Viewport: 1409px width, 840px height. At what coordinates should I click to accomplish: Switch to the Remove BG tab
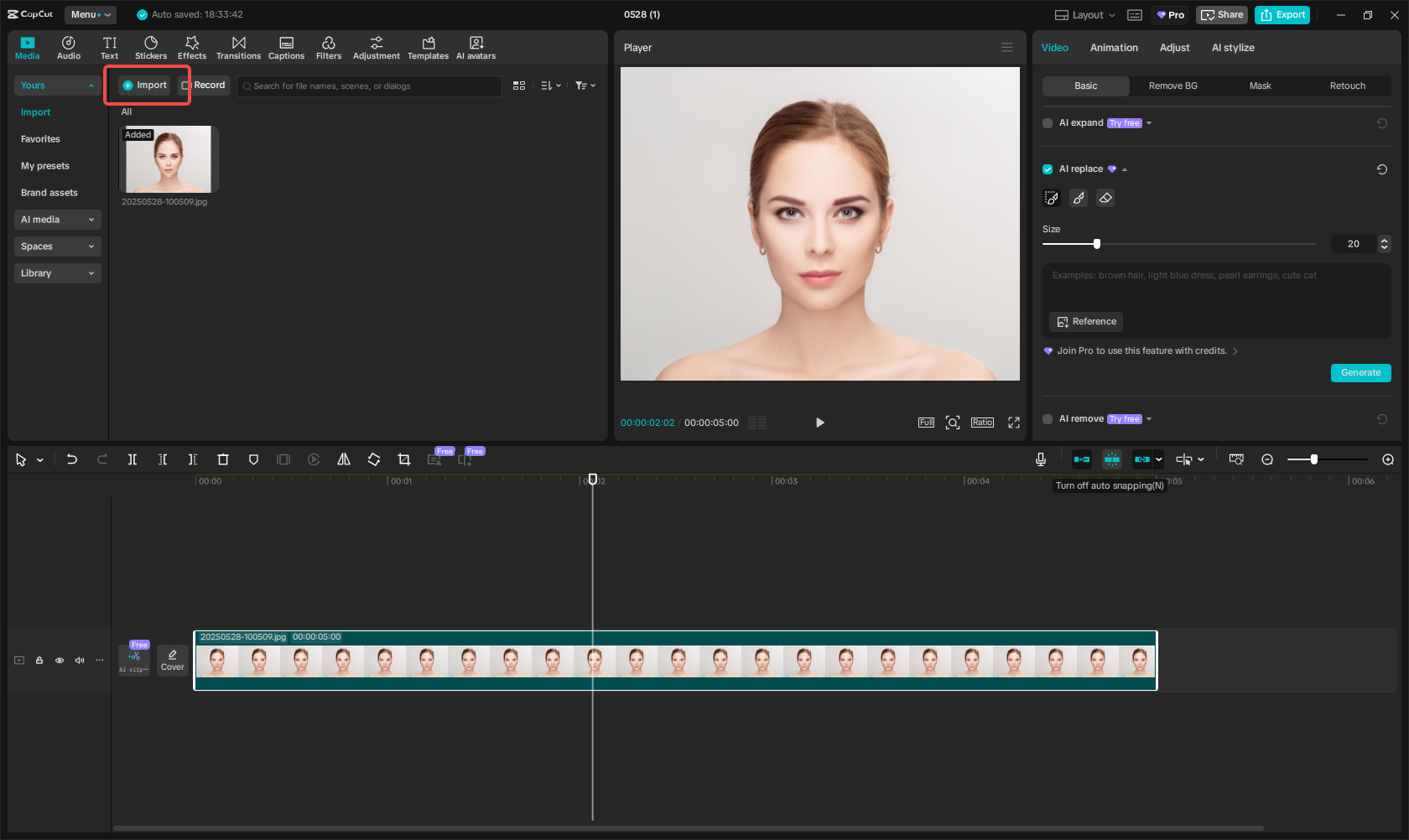click(x=1172, y=86)
